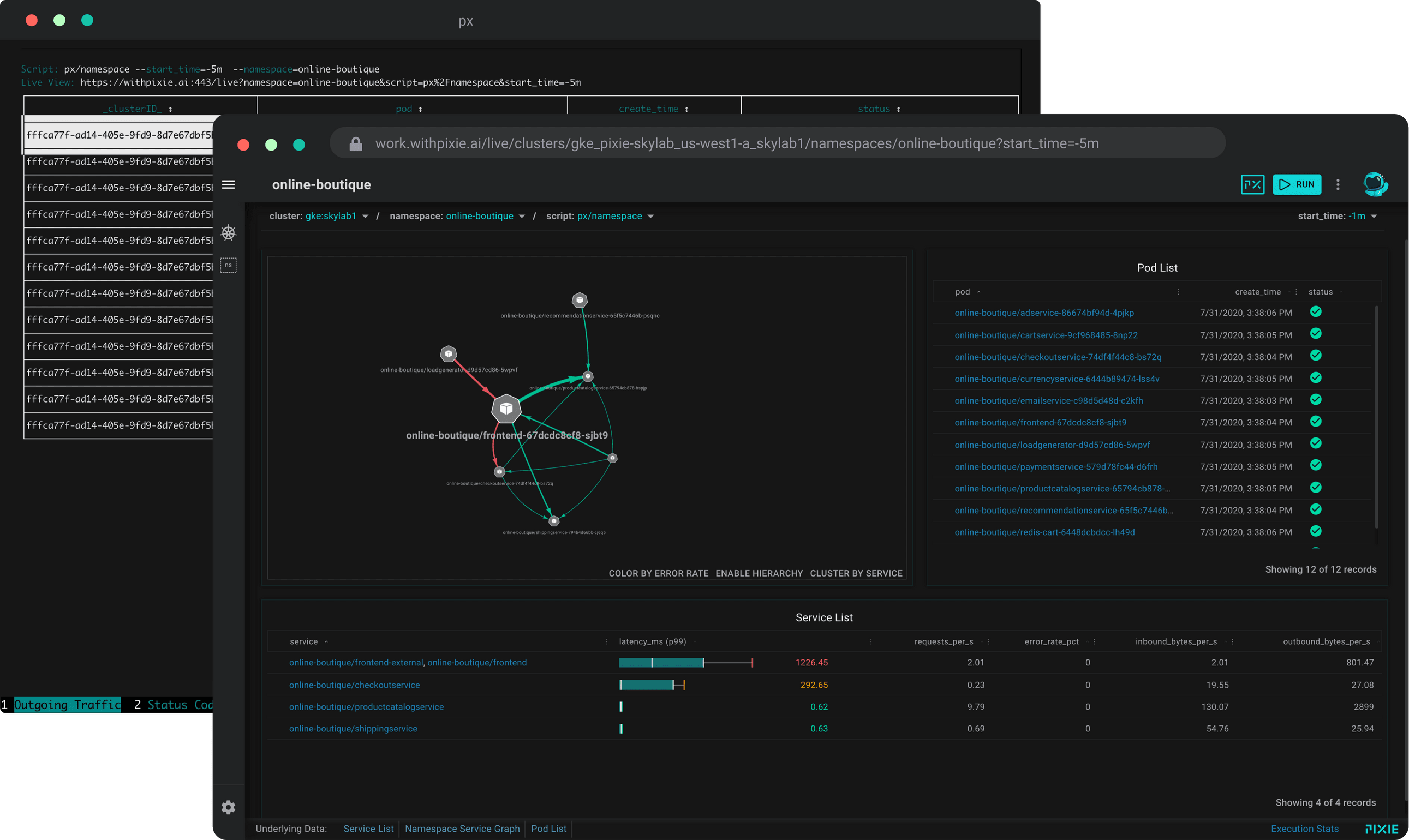Open settings via the gear icon
Screen dimensions: 1409x840
229,808
